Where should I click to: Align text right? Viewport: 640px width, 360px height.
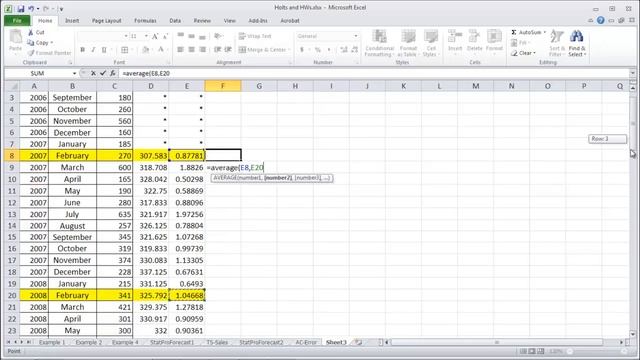pyautogui.click(x=202, y=50)
